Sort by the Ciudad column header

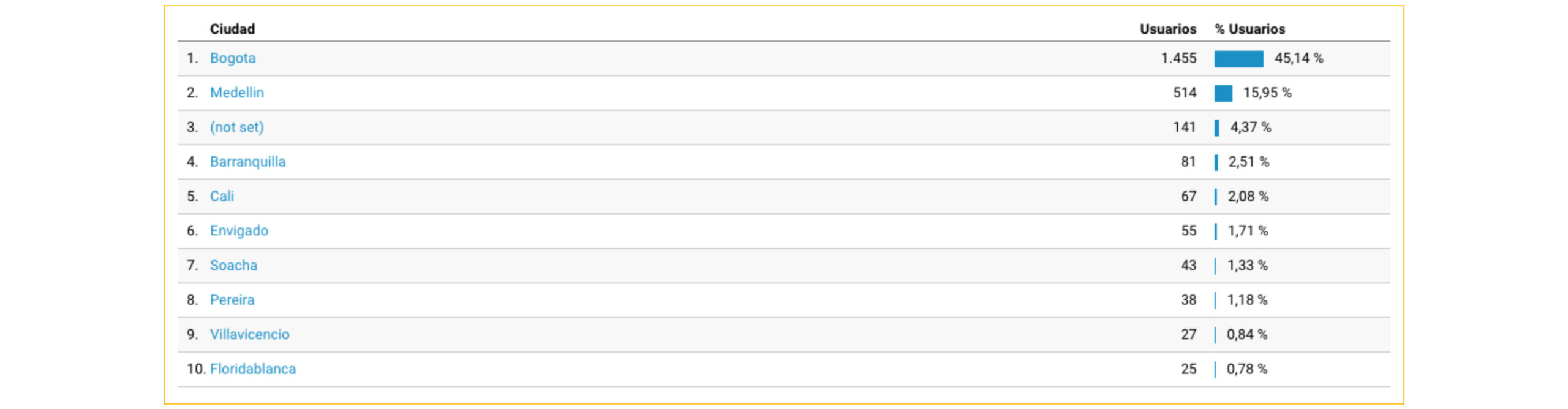coord(232,29)
